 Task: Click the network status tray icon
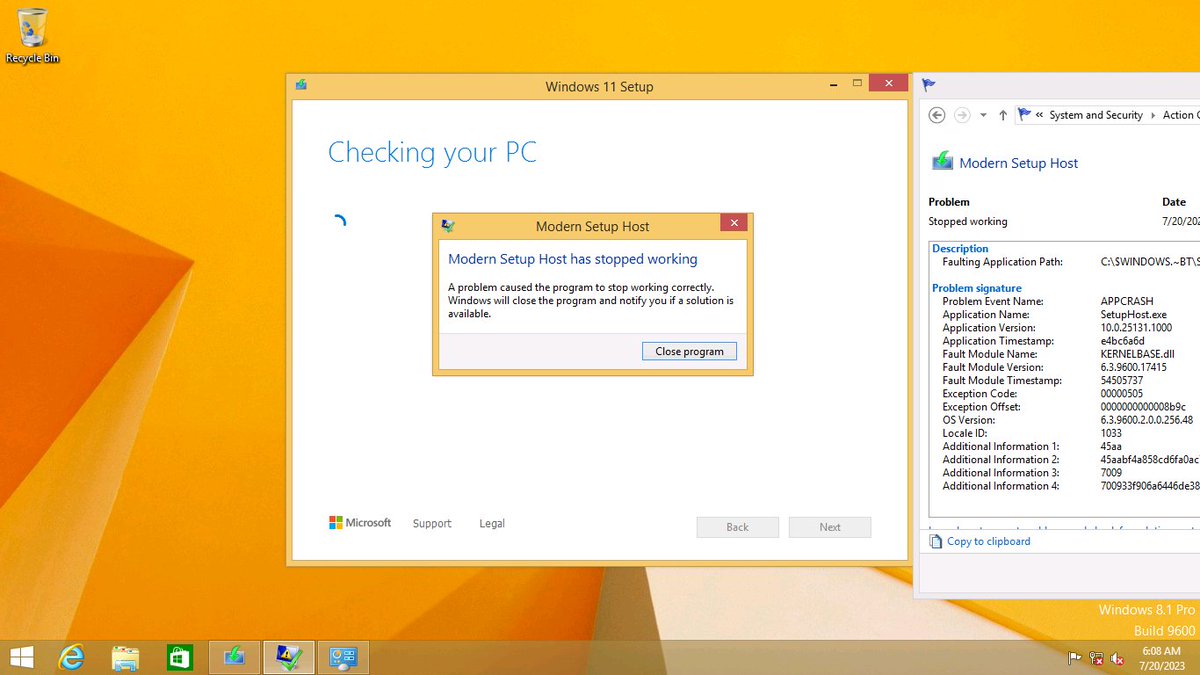[1097, 659]
